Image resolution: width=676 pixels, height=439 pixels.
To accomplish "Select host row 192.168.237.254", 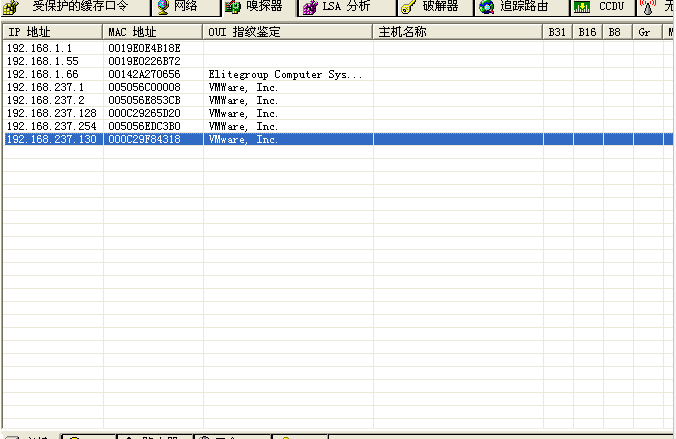I will (x=338, y=126).
